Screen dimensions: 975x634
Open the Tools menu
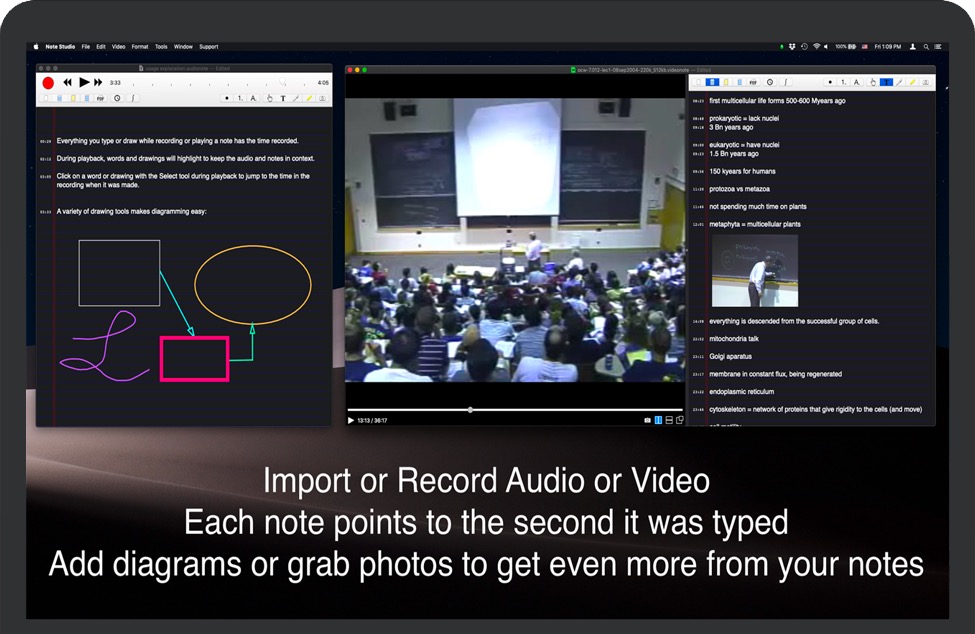161,47
